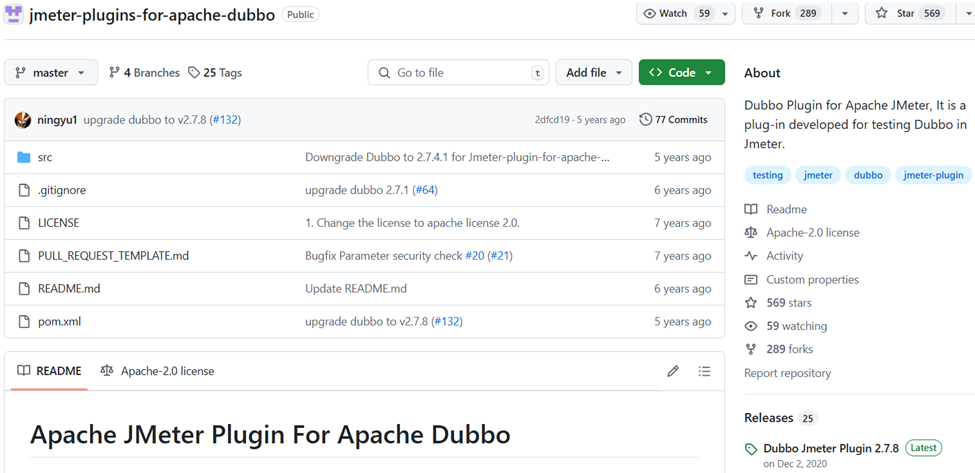Open the 4 Branches link
Screen dimensions: 975x473
click(144, 73)
